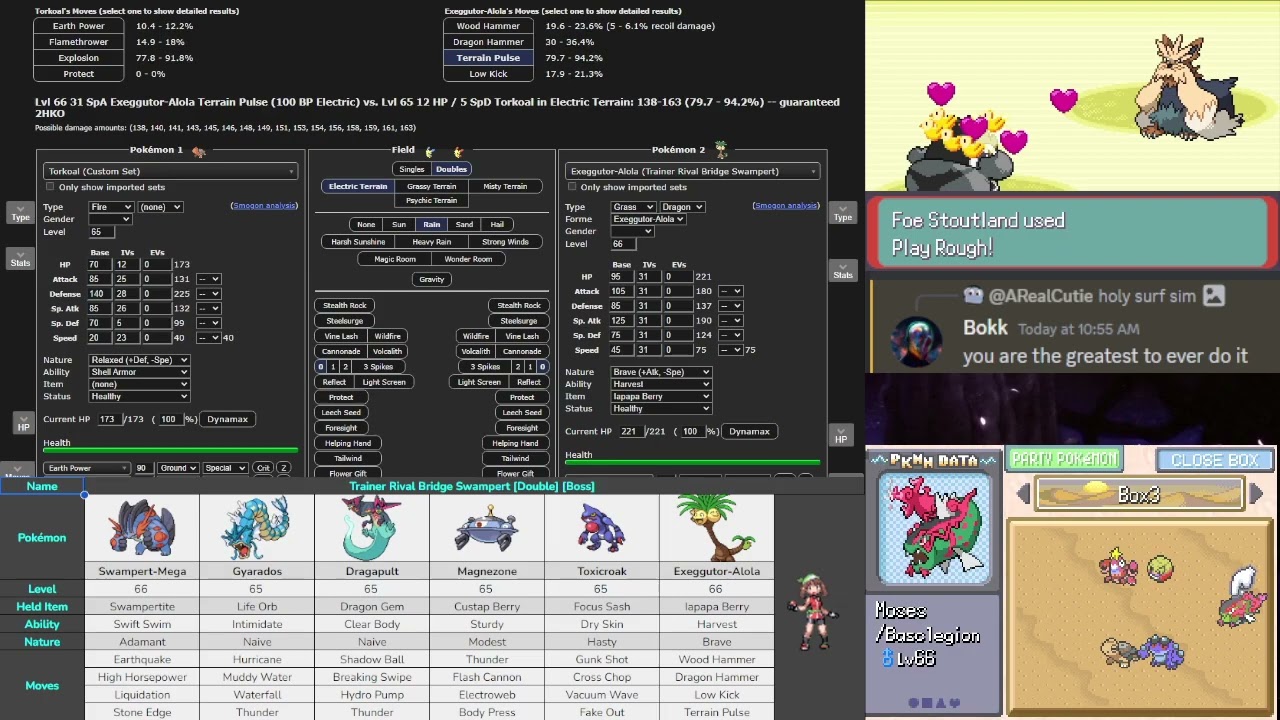Collapse the left Type side panel toggle
Screen dimensions: 1280x720
click(x=20, y=213)
